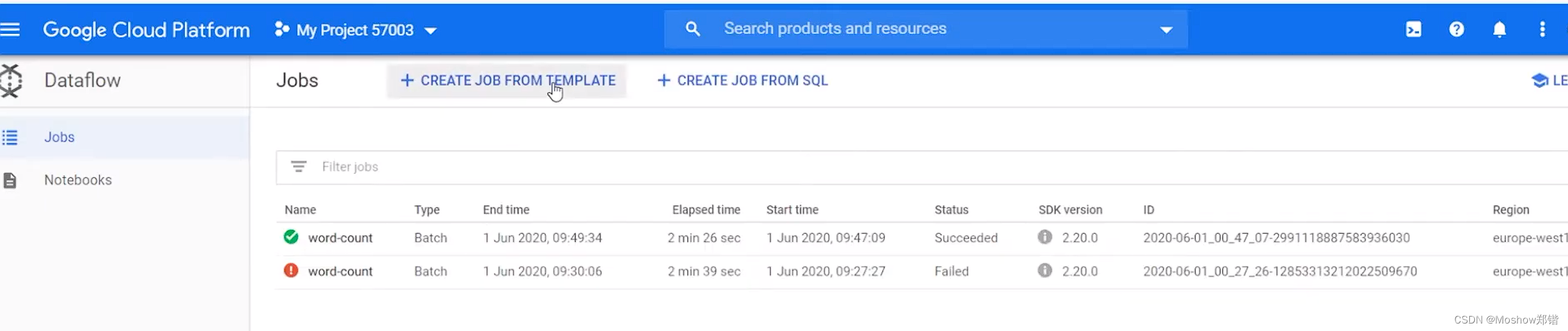Click Create Job From Template button
This screenshot has height=331, width=1568.
point(507,81)
